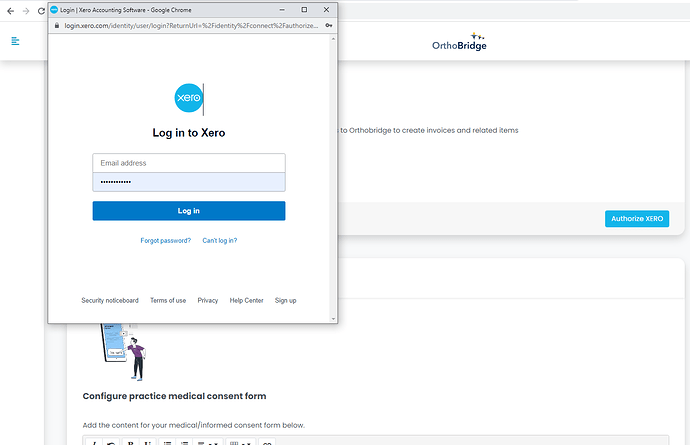
Task: Click the OrthoBridge logo
Action: (459, 42)
